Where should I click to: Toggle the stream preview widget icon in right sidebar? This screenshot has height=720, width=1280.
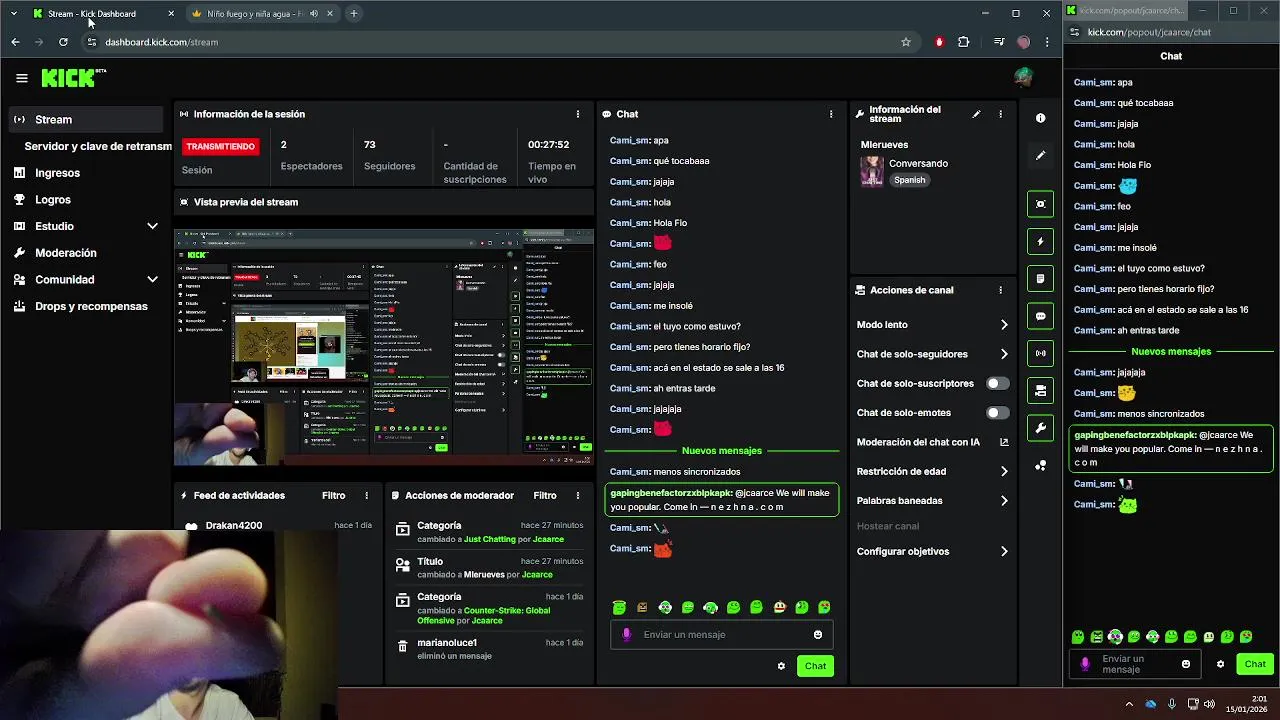click(1040, 204)
